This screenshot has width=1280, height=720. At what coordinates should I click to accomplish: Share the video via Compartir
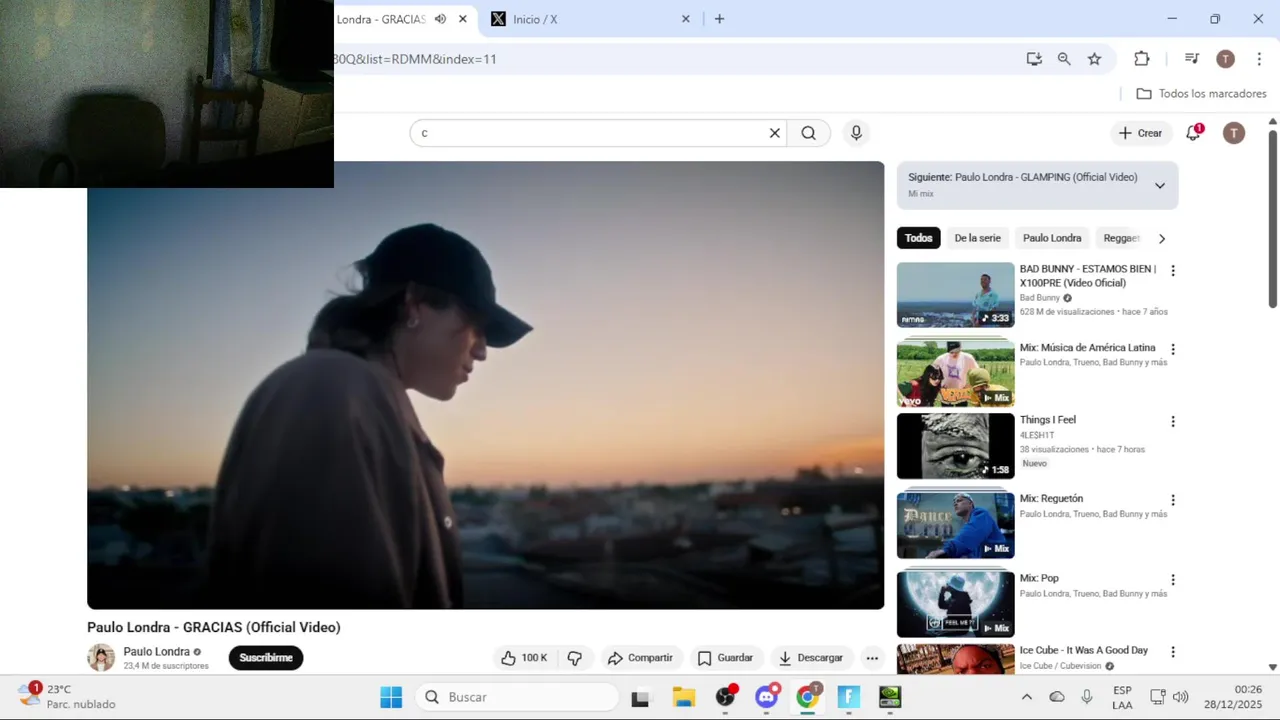coord(640,658)
